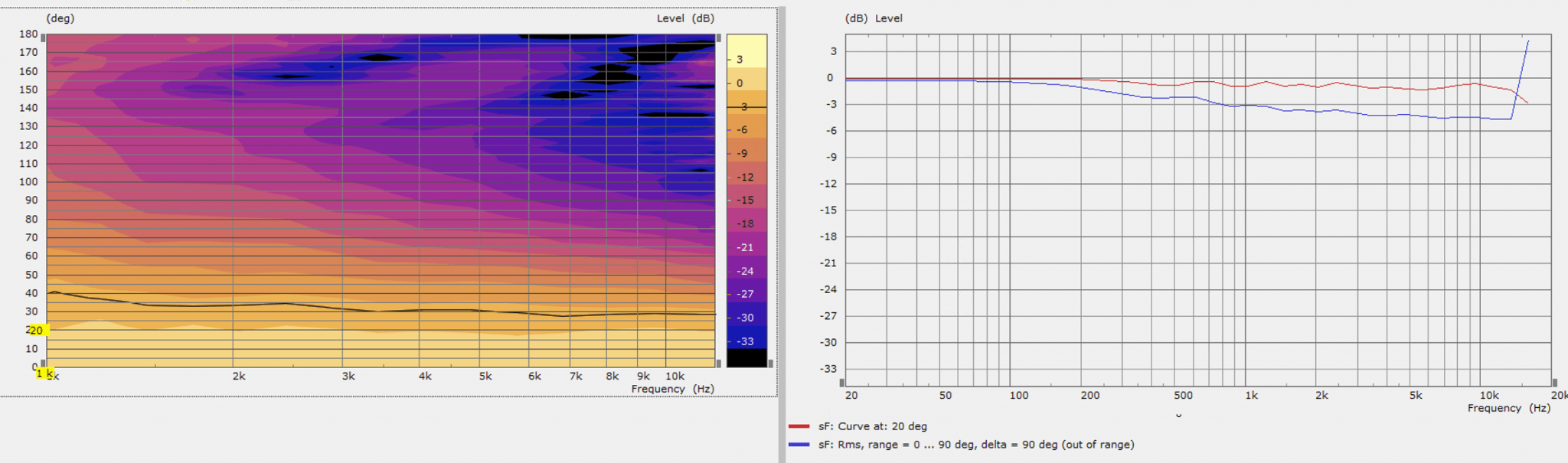Click the 1k tick on the right chart's frequency axis

click(x=1251, y=396)
